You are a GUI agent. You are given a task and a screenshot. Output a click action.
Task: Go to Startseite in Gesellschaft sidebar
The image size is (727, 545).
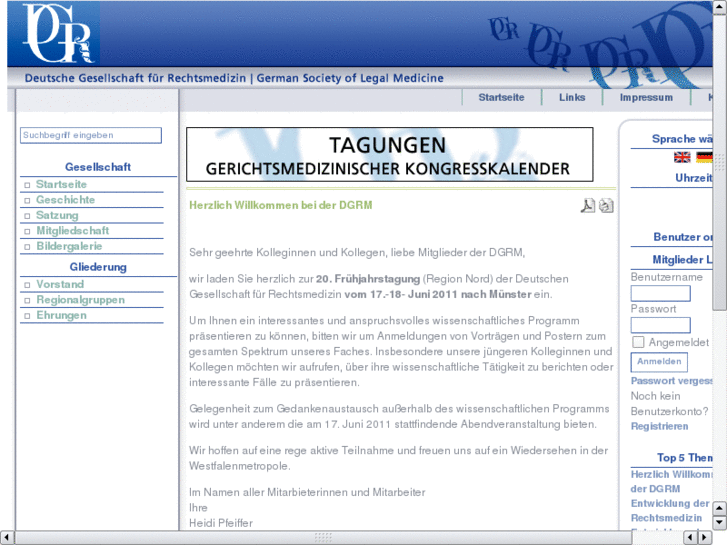[x=61, y=184]
